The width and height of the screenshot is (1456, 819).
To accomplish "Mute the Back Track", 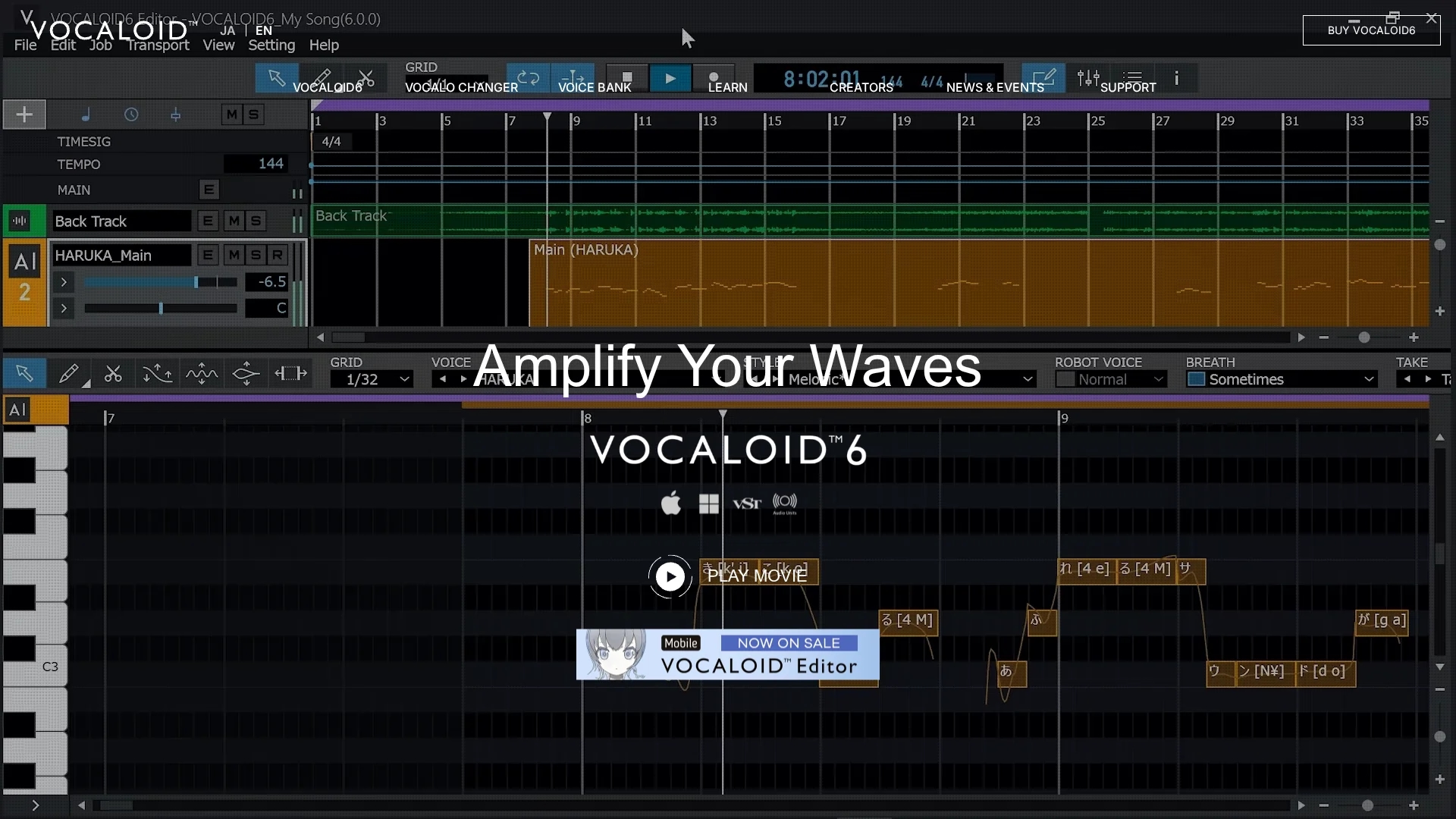I will [234, 221].
